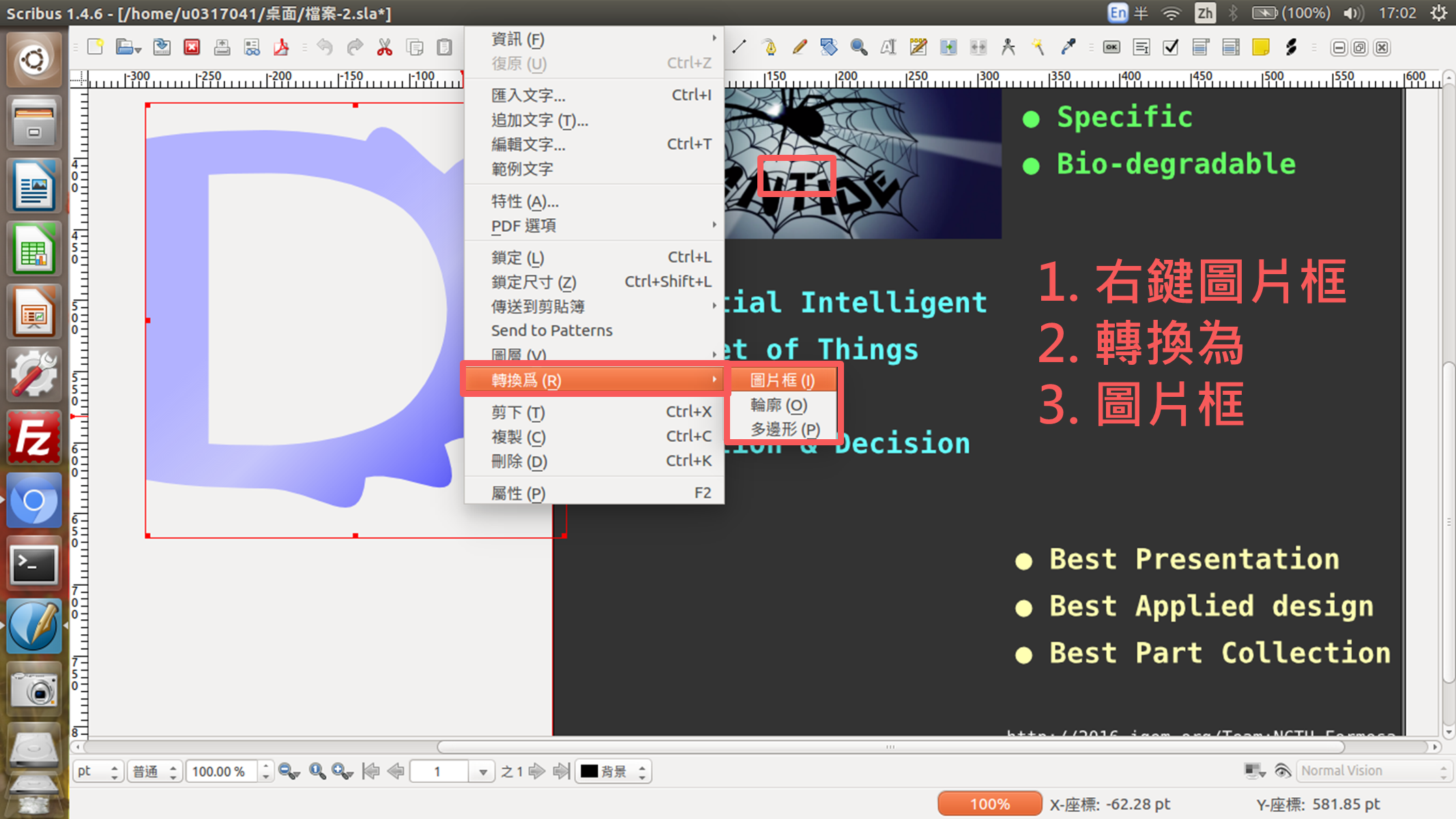The image size is (1456, 819).
Task: Choose 編輯文字... menu entry
Action: click(x=594, y=144)
